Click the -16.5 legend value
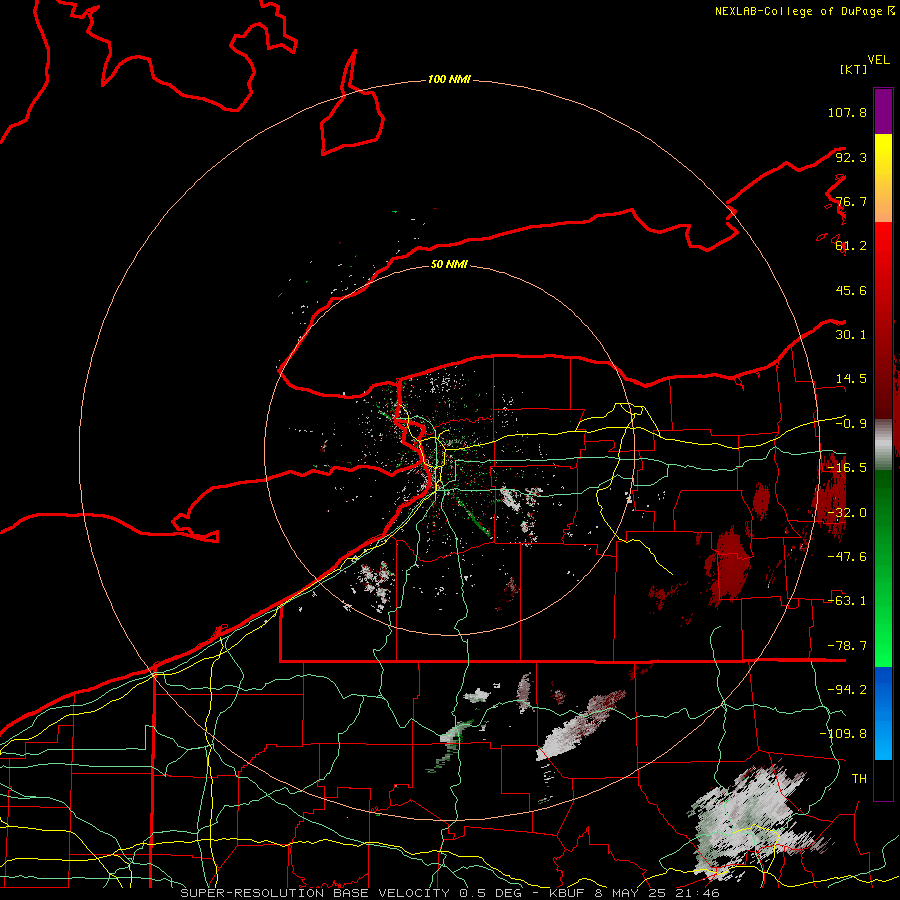The height and width of the screenshot is (900, 900). (847, 468)
